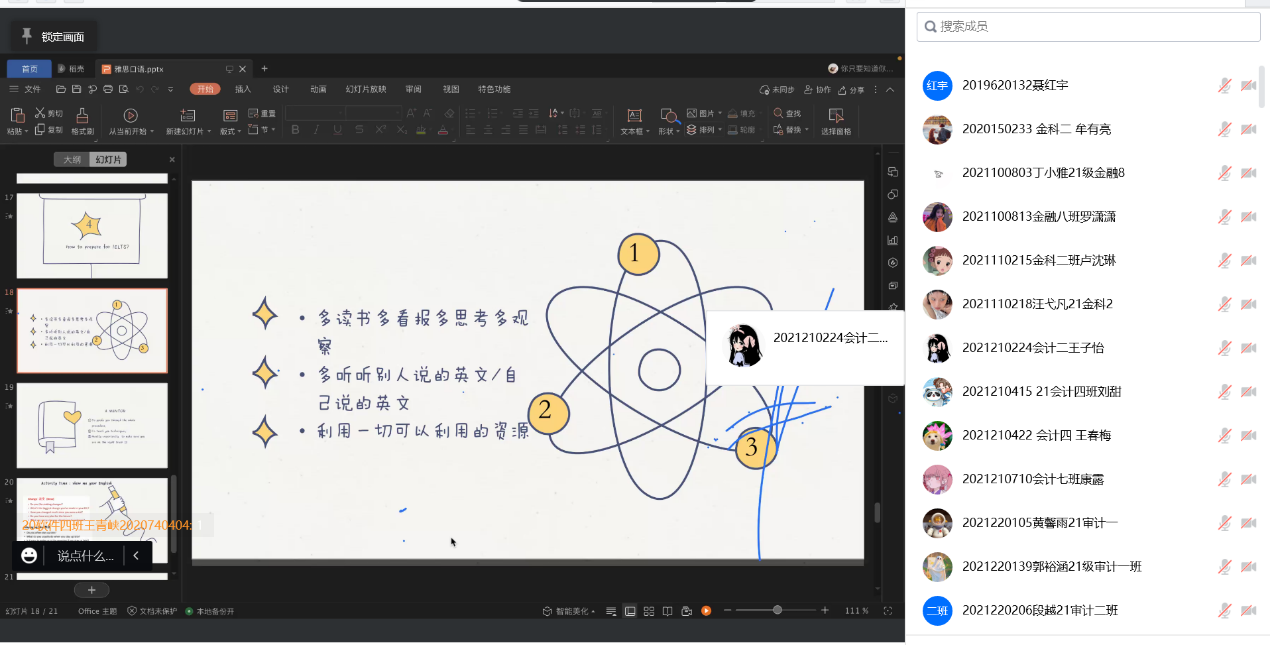Click the search members (搜索成员) field
1270x645 pixels.
point(1088,27)
